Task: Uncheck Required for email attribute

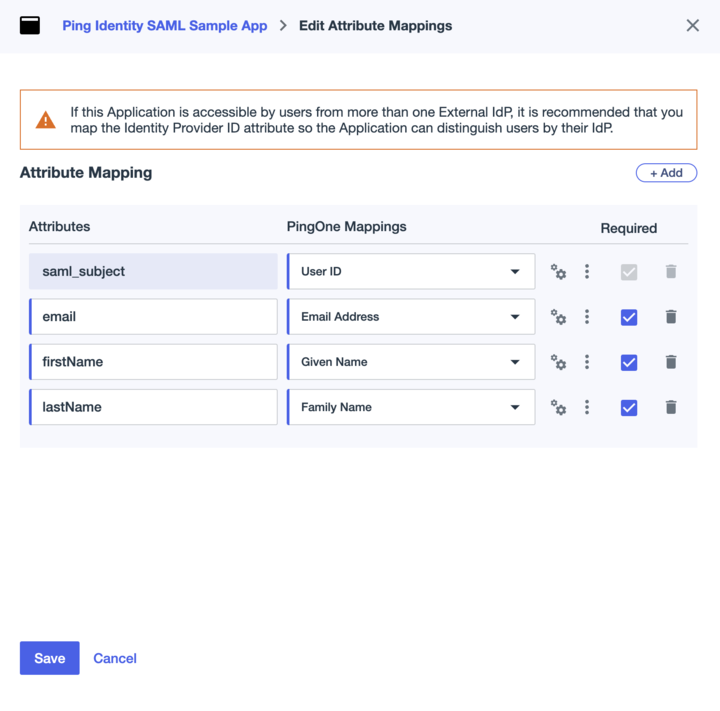Action: (x=629, y=317)
